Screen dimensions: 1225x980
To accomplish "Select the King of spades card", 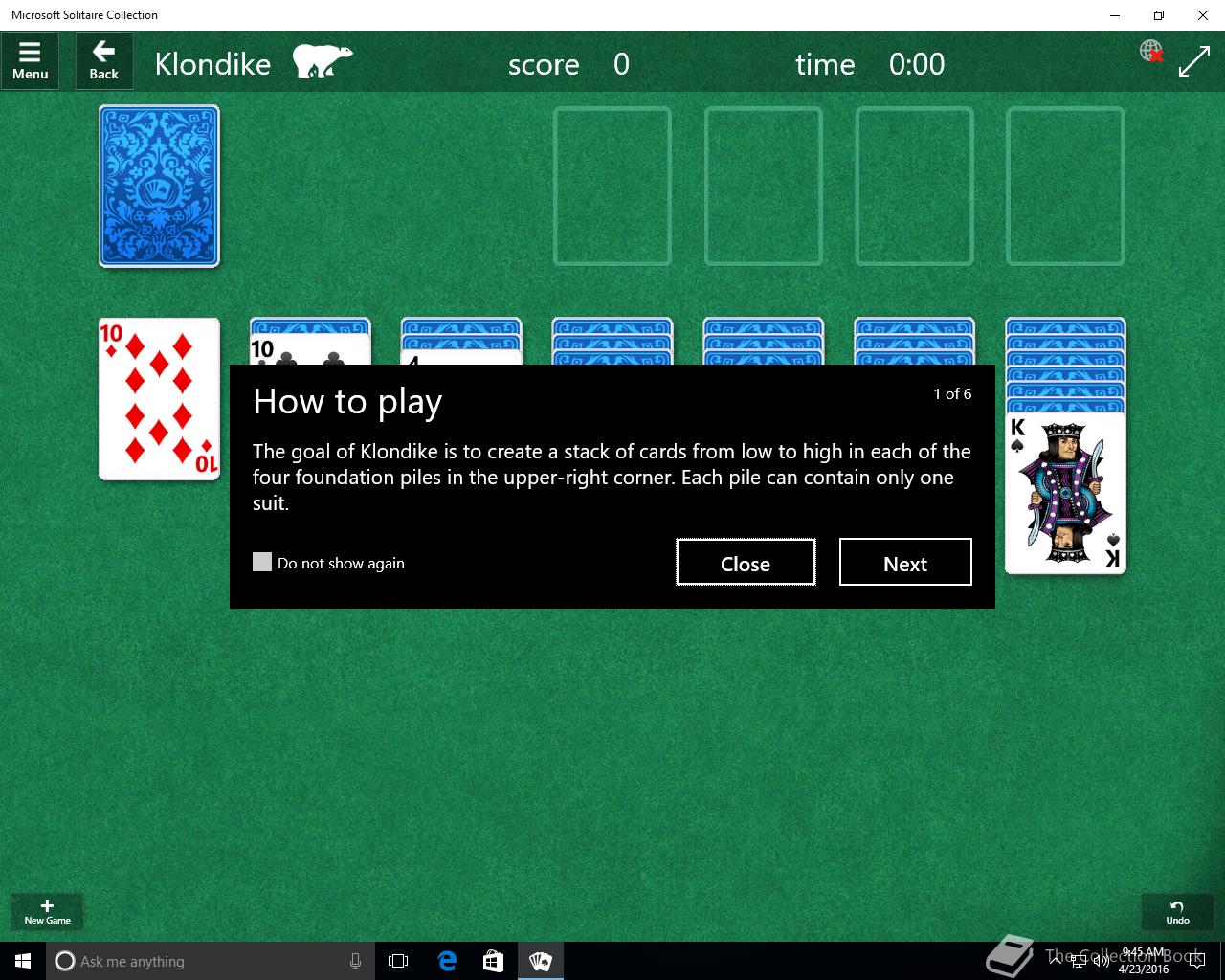I will pos(1065,493).
